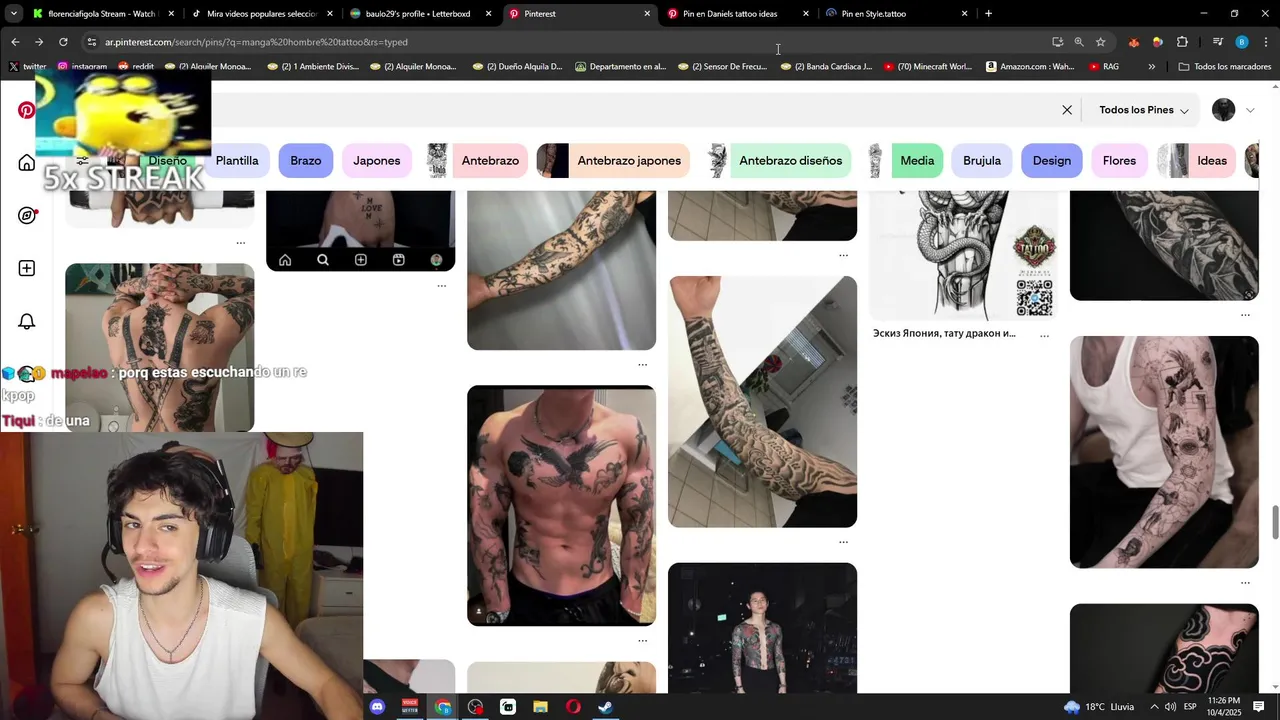
Task: Open the Explore compass icon in sidebar
Action: (27, 215)
